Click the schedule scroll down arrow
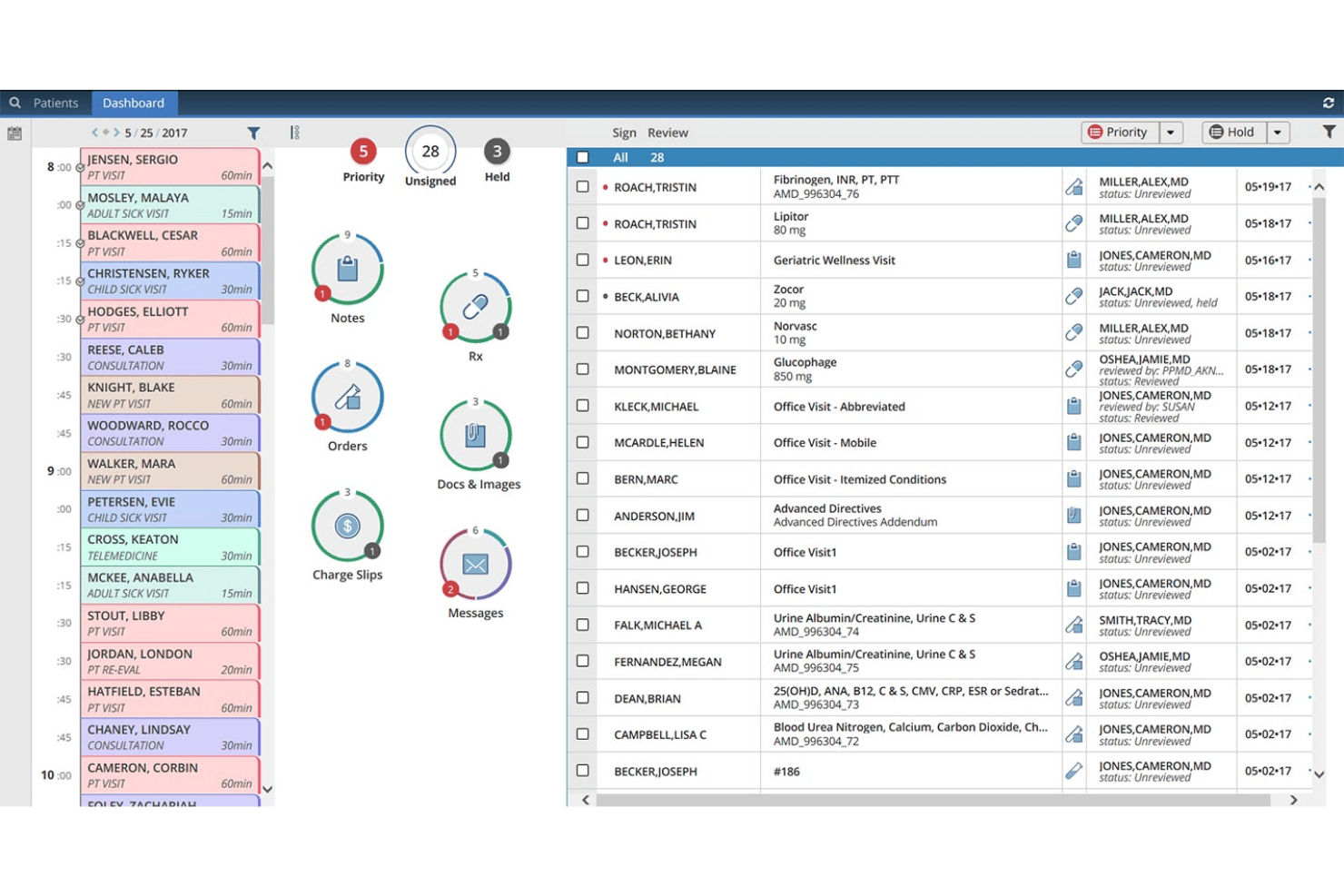This screenshot has height=896, width=1344. pyautogui.click(x=267, y=789)
